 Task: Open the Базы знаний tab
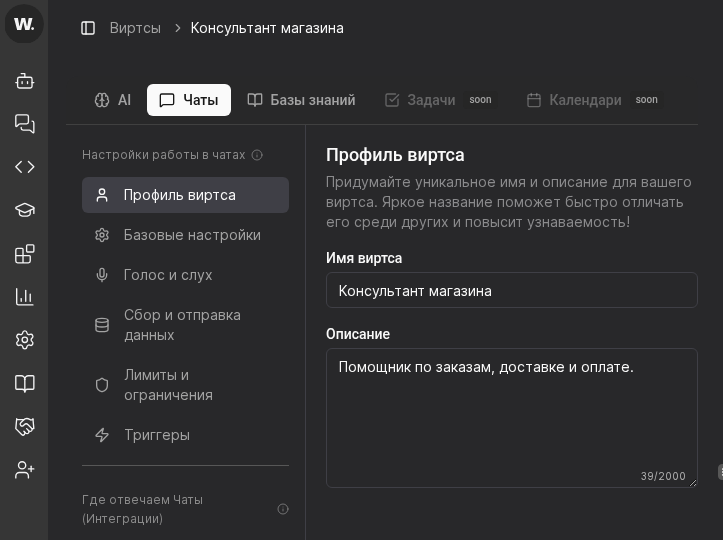pyautogui.click(x=301, y=100)
